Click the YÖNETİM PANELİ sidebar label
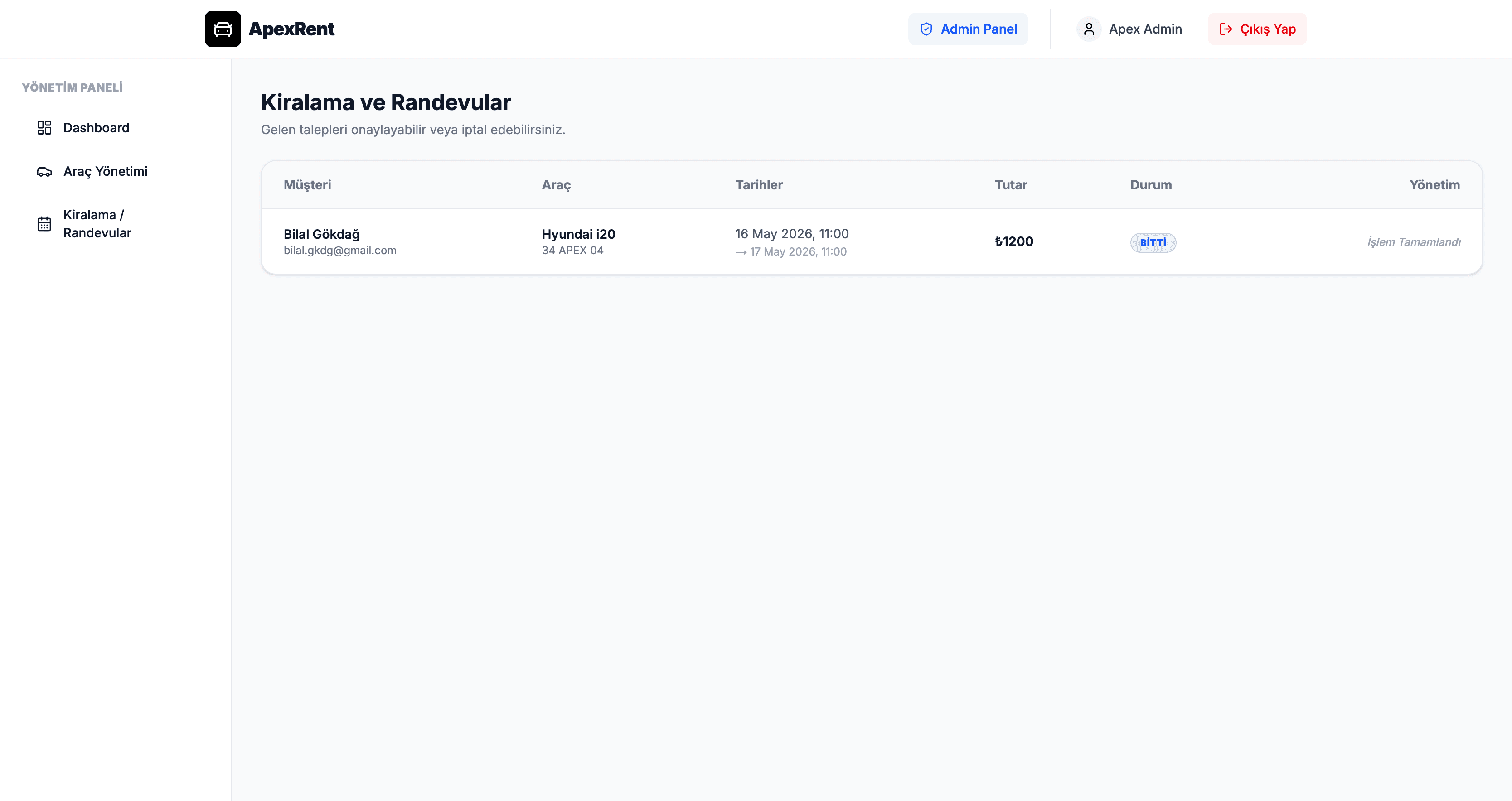This screenshot has height=801, width=1512. [x=72, y=87]
